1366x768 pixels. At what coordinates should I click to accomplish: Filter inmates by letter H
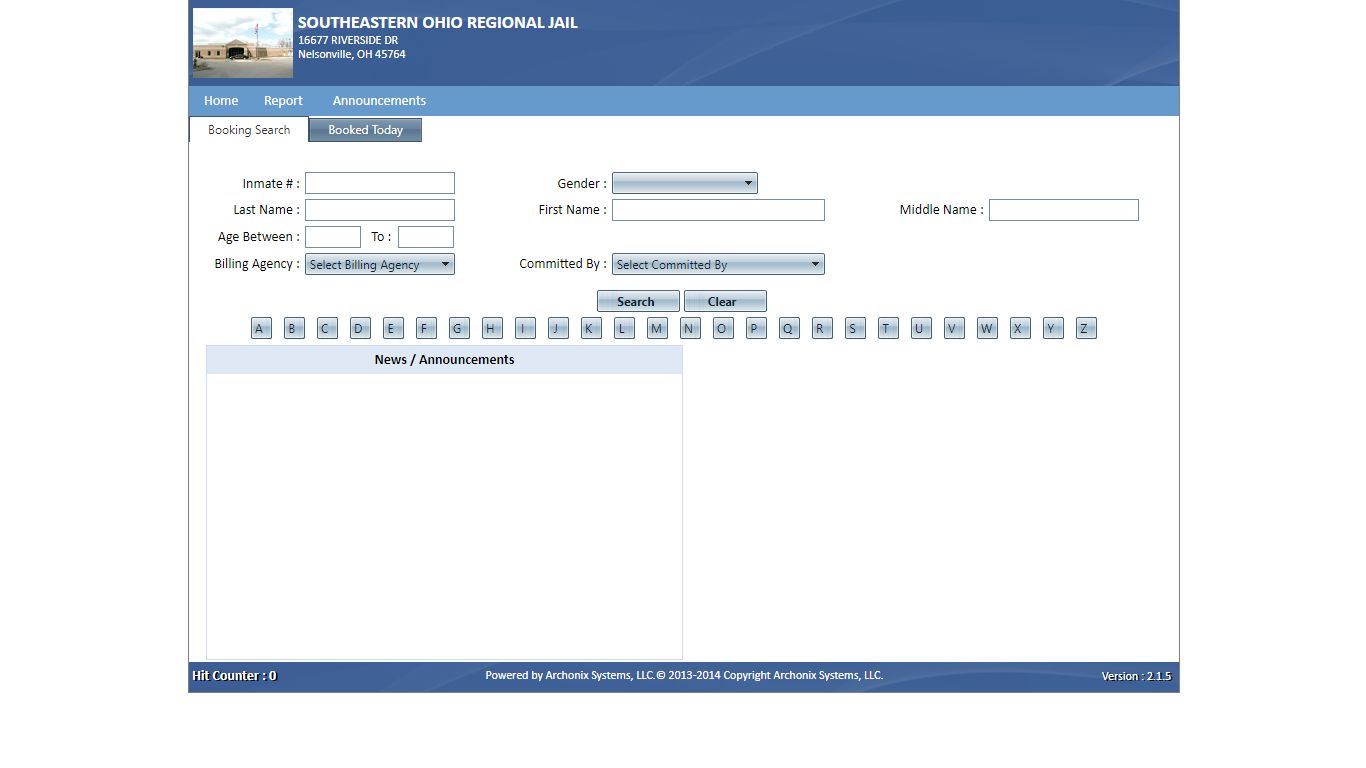pyautogui.click(x=492, y=328)
